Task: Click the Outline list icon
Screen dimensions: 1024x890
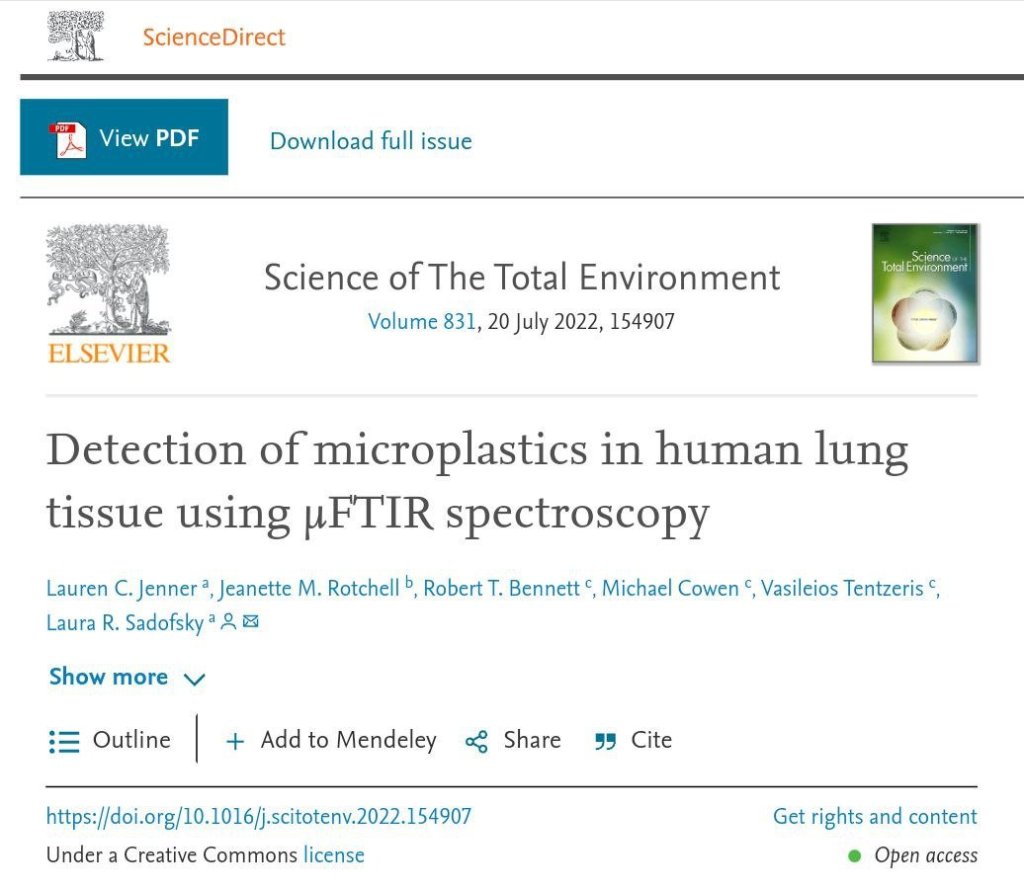Action: (x=64, y=741)
